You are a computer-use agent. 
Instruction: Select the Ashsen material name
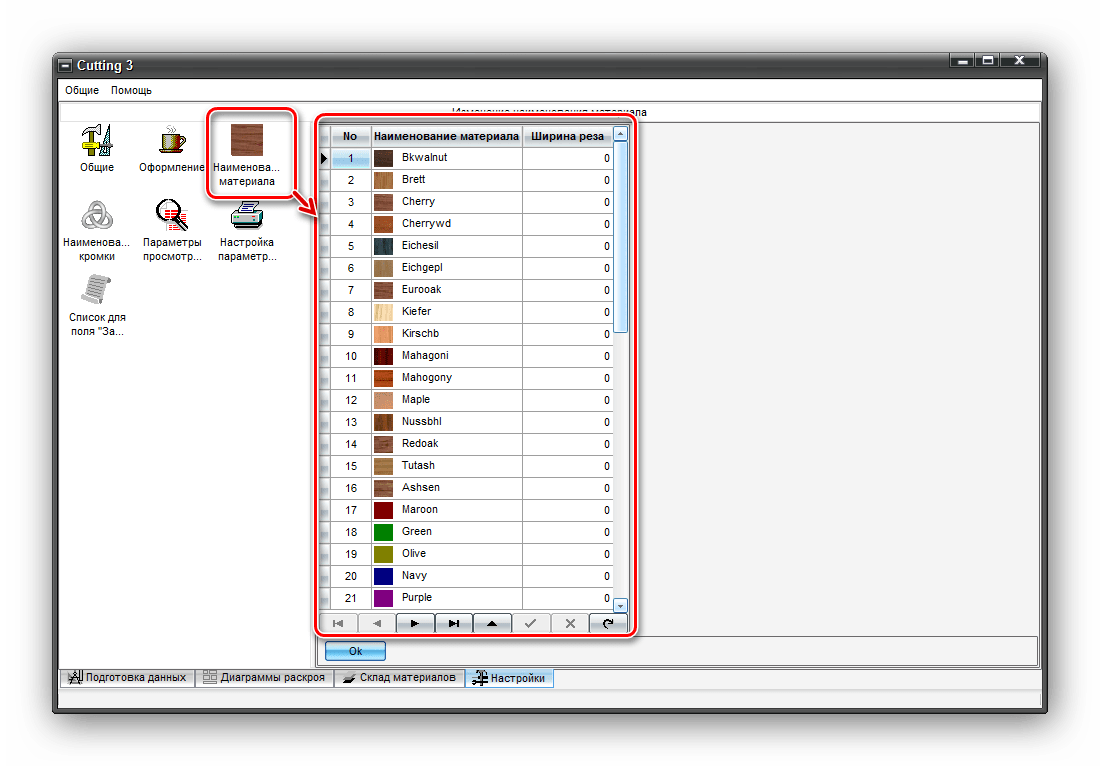point(420,487)
